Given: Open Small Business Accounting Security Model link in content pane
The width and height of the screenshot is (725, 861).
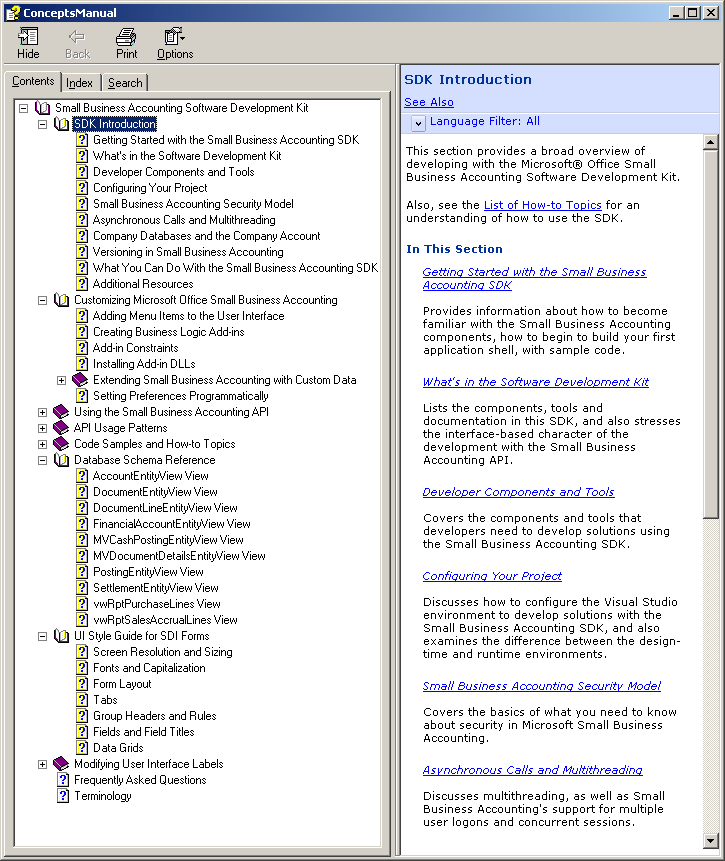Looking at the screenshot, I should (x=542, y=686).
